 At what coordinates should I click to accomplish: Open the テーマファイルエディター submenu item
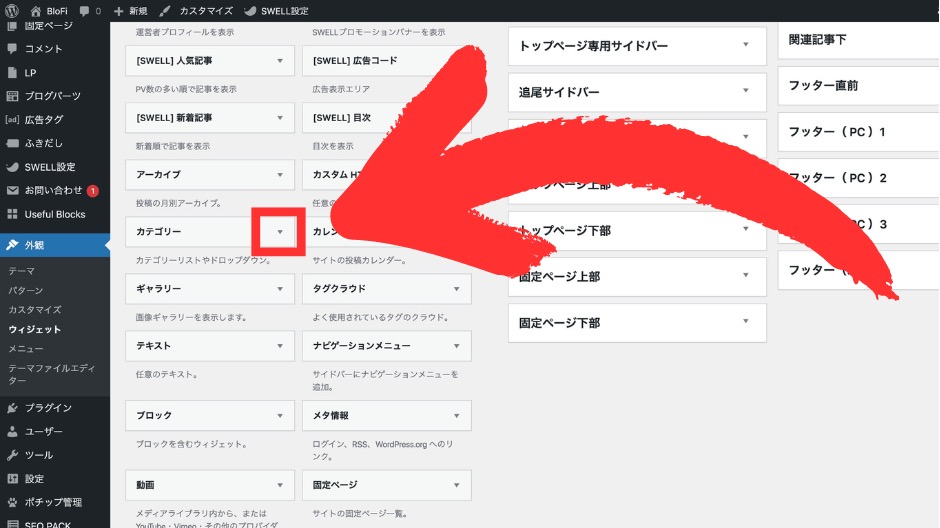pyautogui.click(x=52, y=374)
